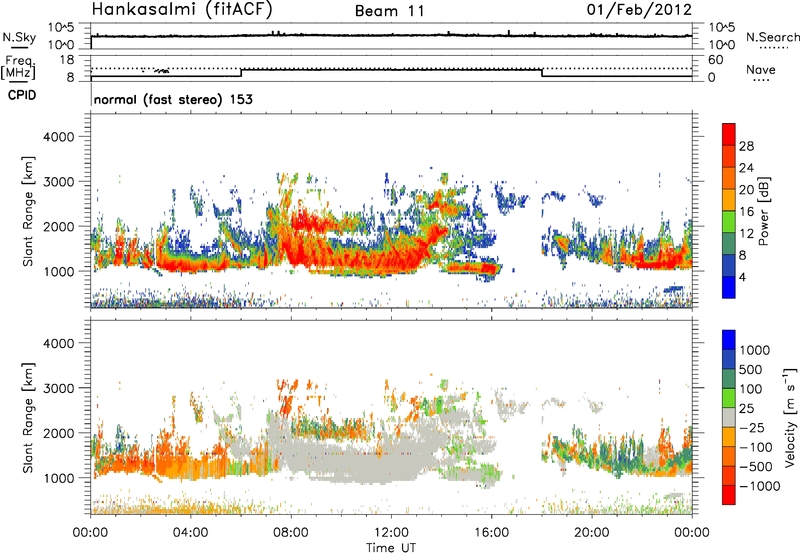The width and height of the screenshot is (800, 554).
Task: Click the 12:00 time axis tick label
Action: [x=391, y=532]
